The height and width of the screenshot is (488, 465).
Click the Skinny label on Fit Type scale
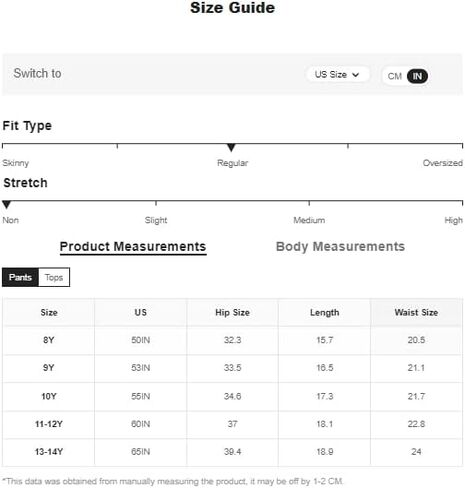[16, 163]
